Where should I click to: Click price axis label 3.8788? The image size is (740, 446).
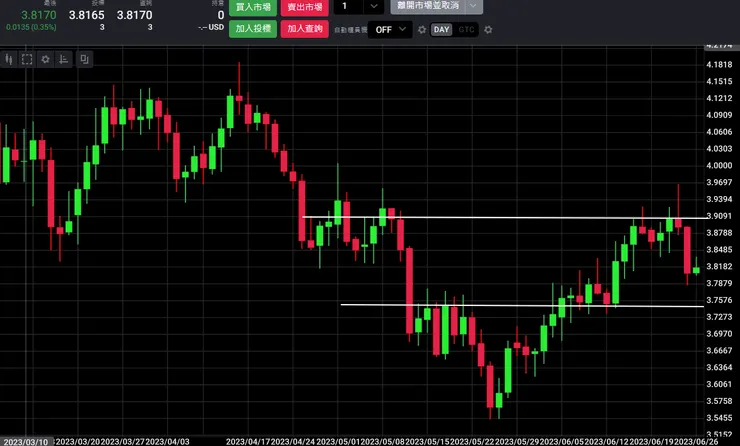(x=719, y=233)
